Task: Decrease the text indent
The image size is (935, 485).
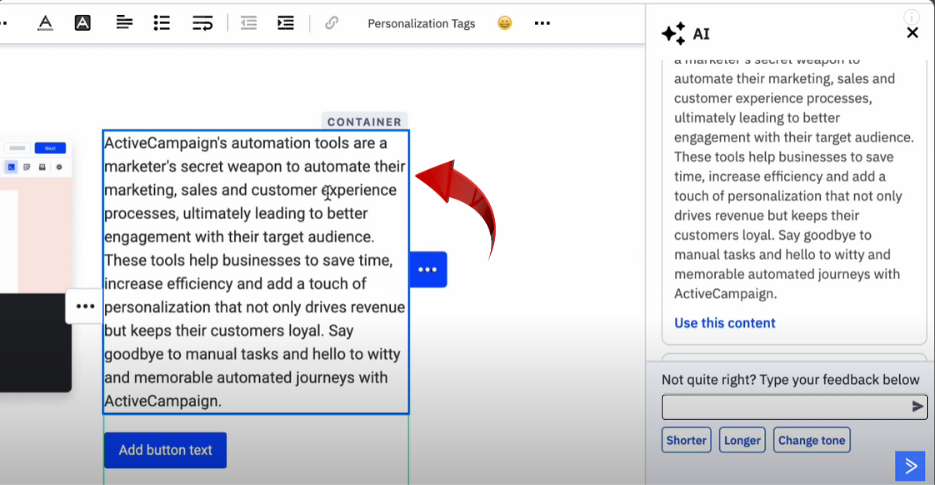Action: point(249,23)
